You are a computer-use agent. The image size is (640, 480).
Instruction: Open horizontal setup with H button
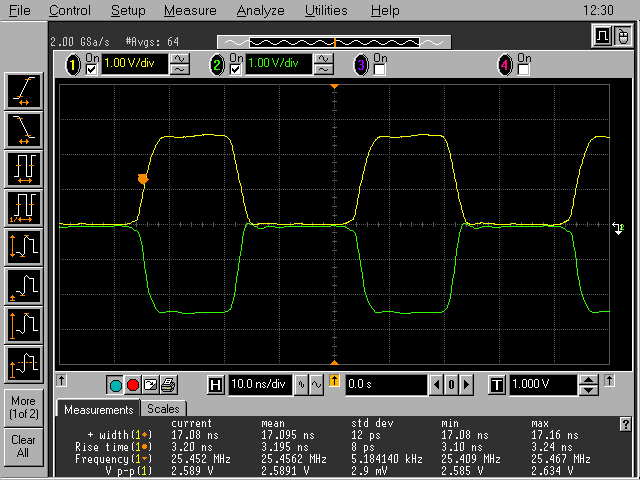click(216, 385)
